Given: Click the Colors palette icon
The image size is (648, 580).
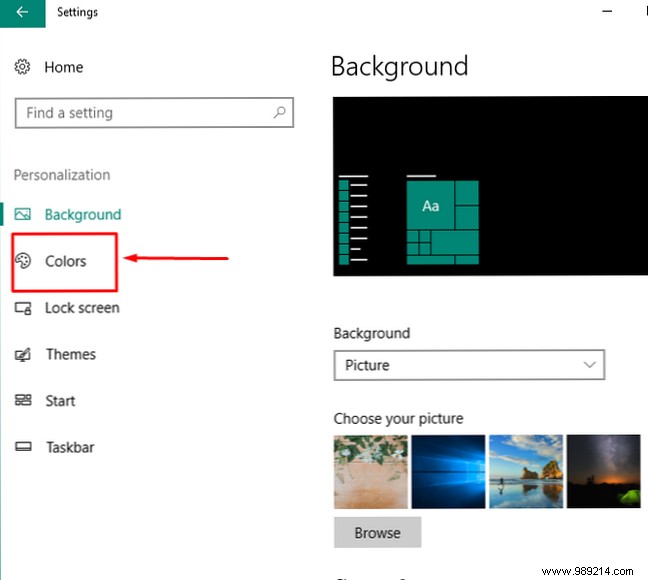Looking at the screenshot, I should 23,261.
